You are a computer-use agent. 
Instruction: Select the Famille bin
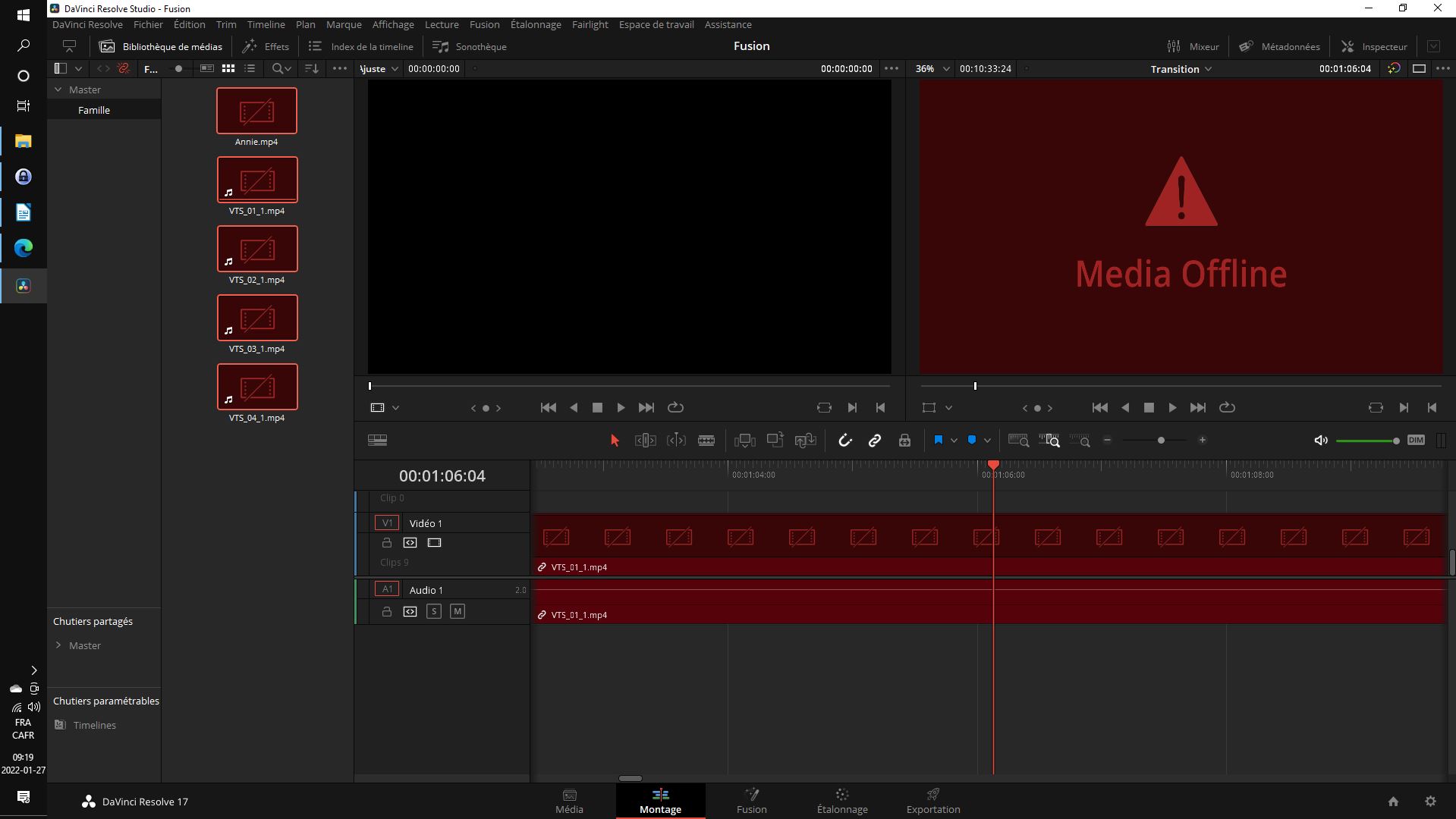point(104,110)
